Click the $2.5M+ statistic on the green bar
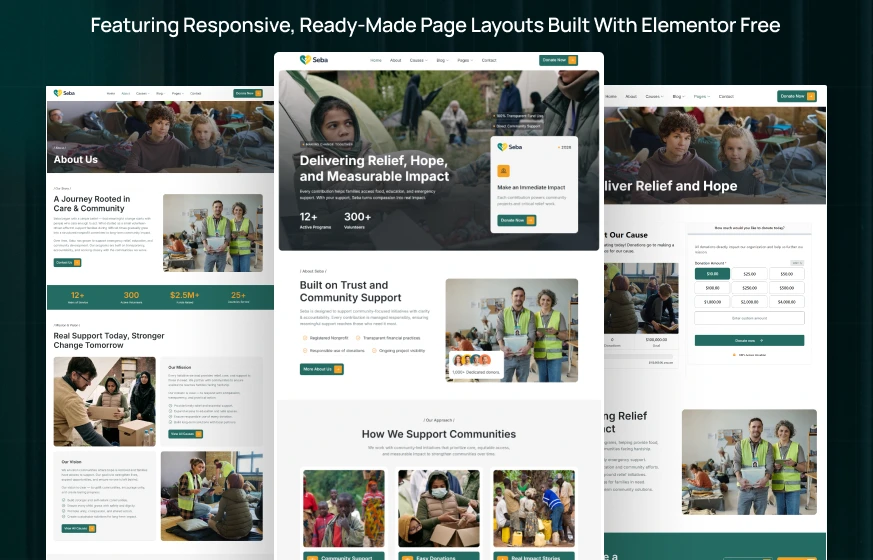 [185, 297]
